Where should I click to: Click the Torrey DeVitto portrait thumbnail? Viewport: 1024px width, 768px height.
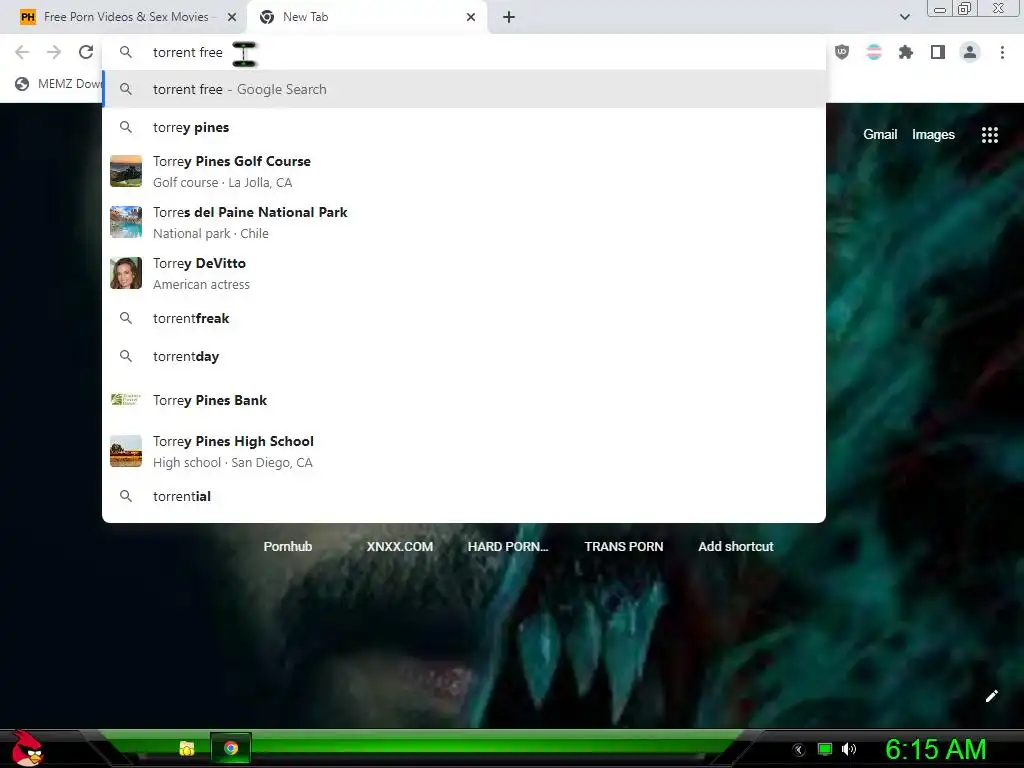click(126, 273)
